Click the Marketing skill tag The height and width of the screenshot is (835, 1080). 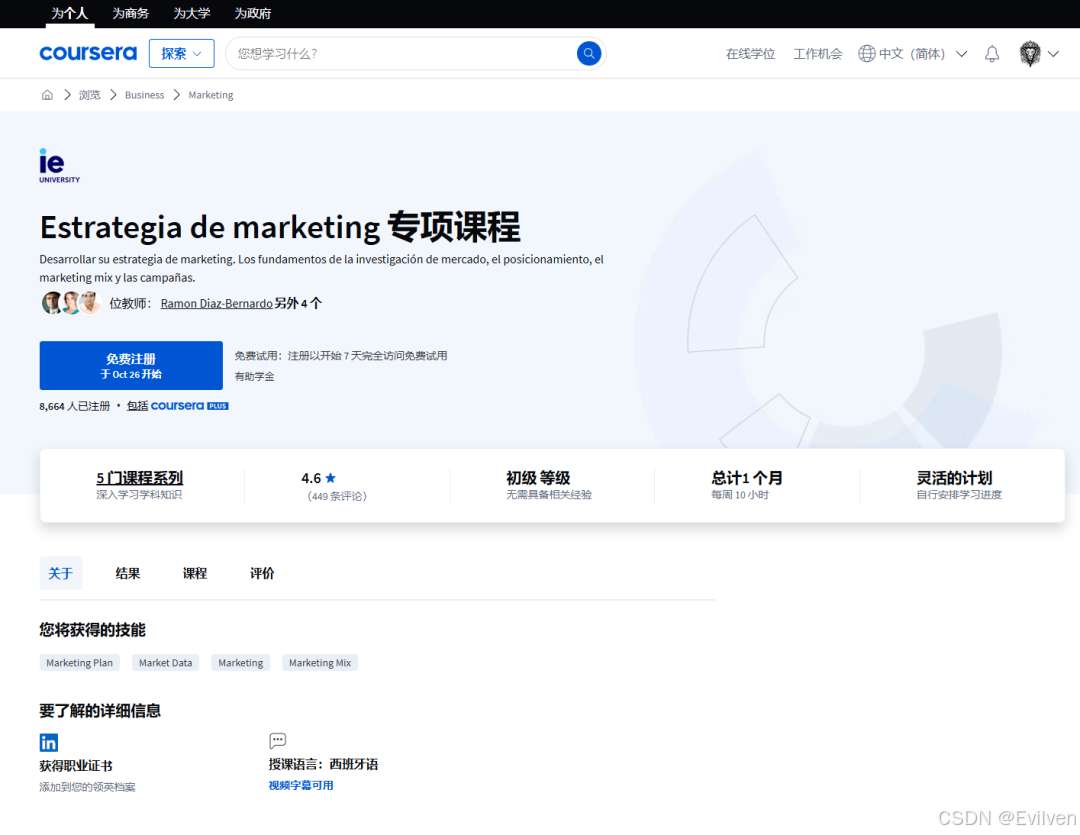(x=240, y=663)
